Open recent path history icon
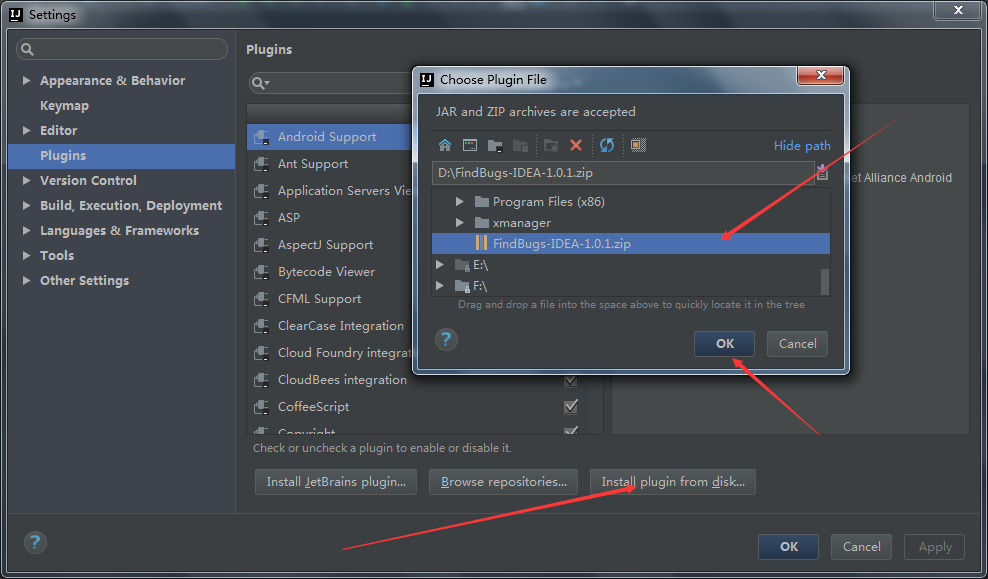The image size is (988, 579). point(822,172)
